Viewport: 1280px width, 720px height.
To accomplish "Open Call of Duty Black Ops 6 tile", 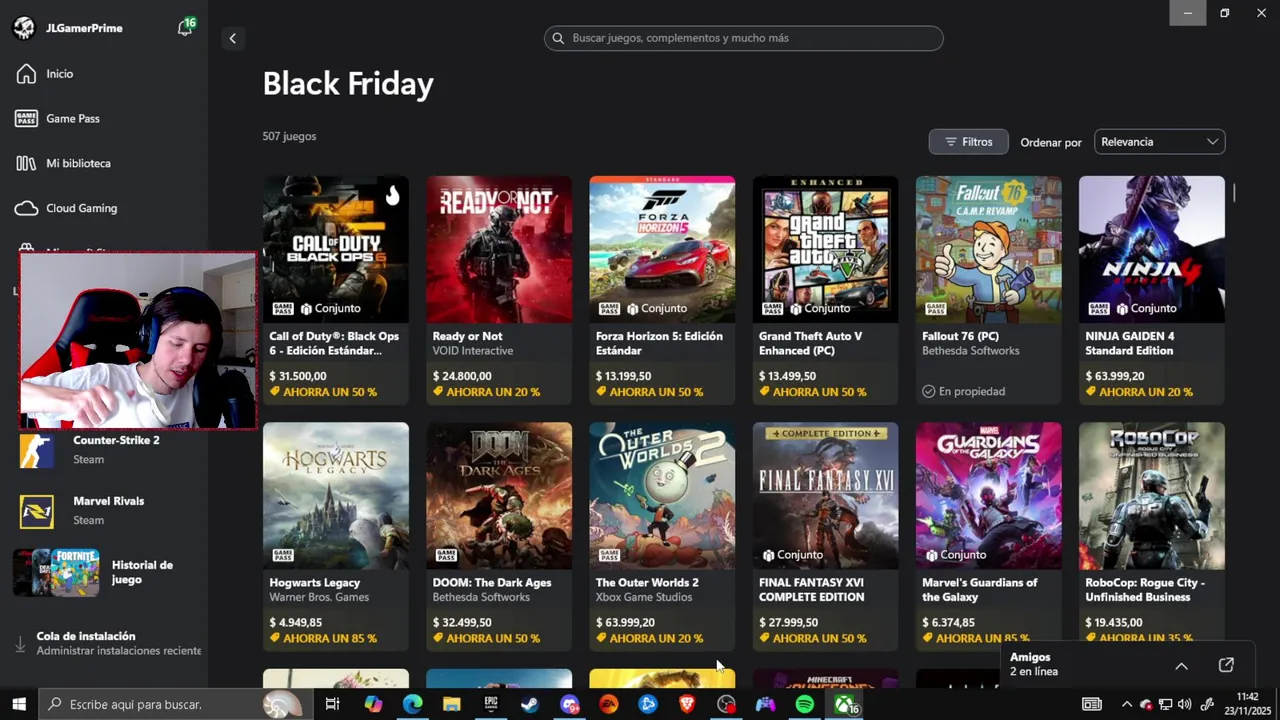I will pyautogui.click(x=335, y=250).
